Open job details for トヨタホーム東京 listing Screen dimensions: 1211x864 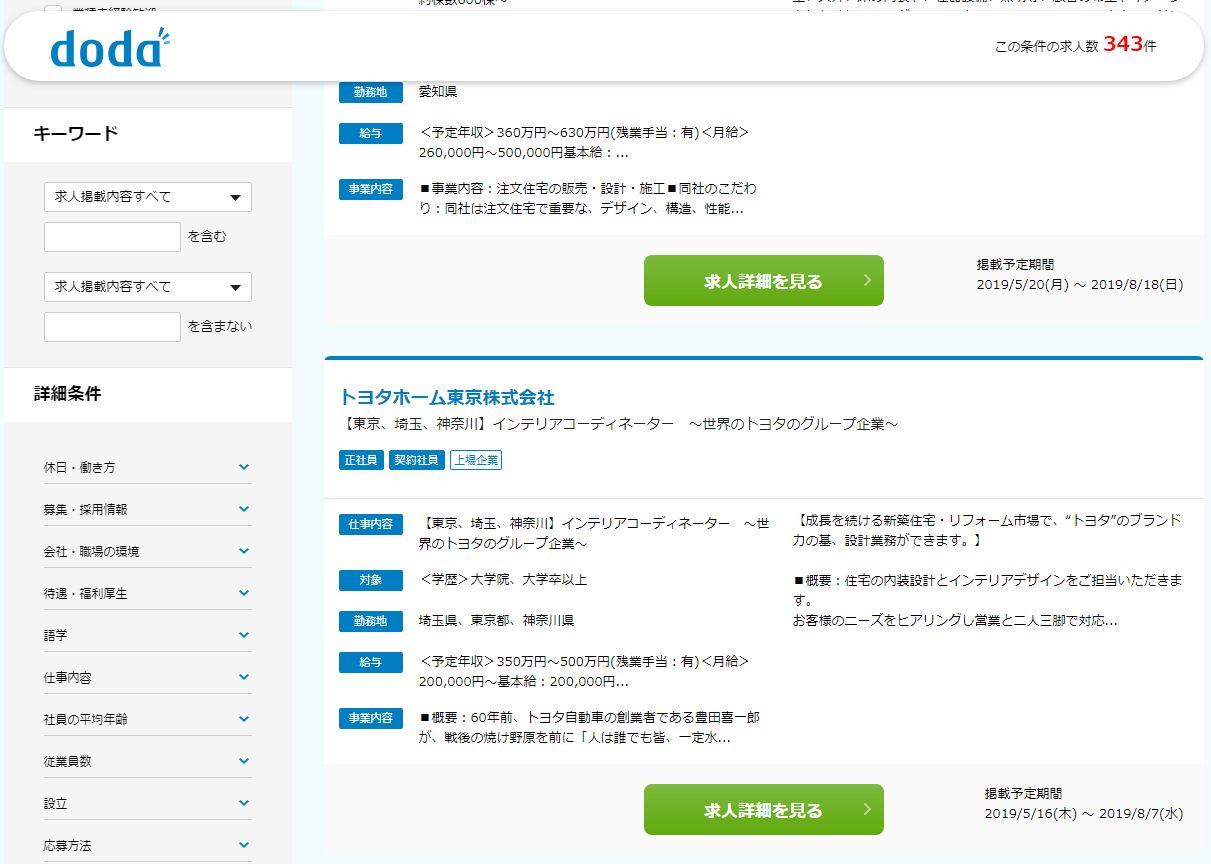click(x=764, y=810)
